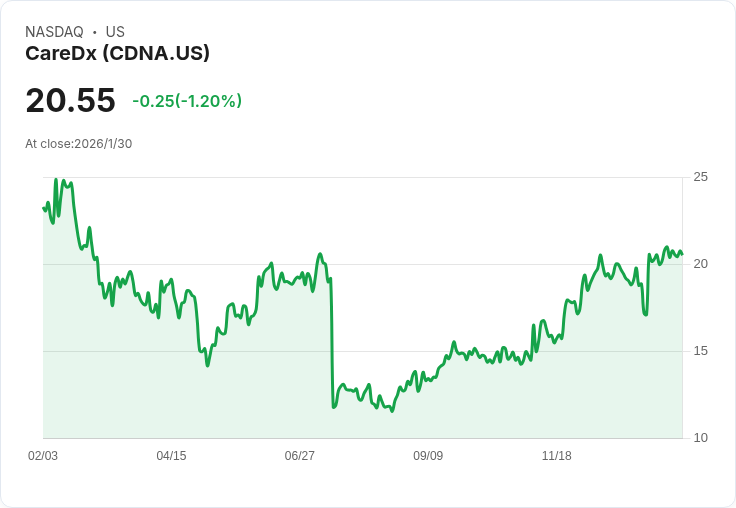Select the CareDx (CDNA.US) title
Image resolution: width=736 pixels, height=508 pixels.
[x=117, y=53]
